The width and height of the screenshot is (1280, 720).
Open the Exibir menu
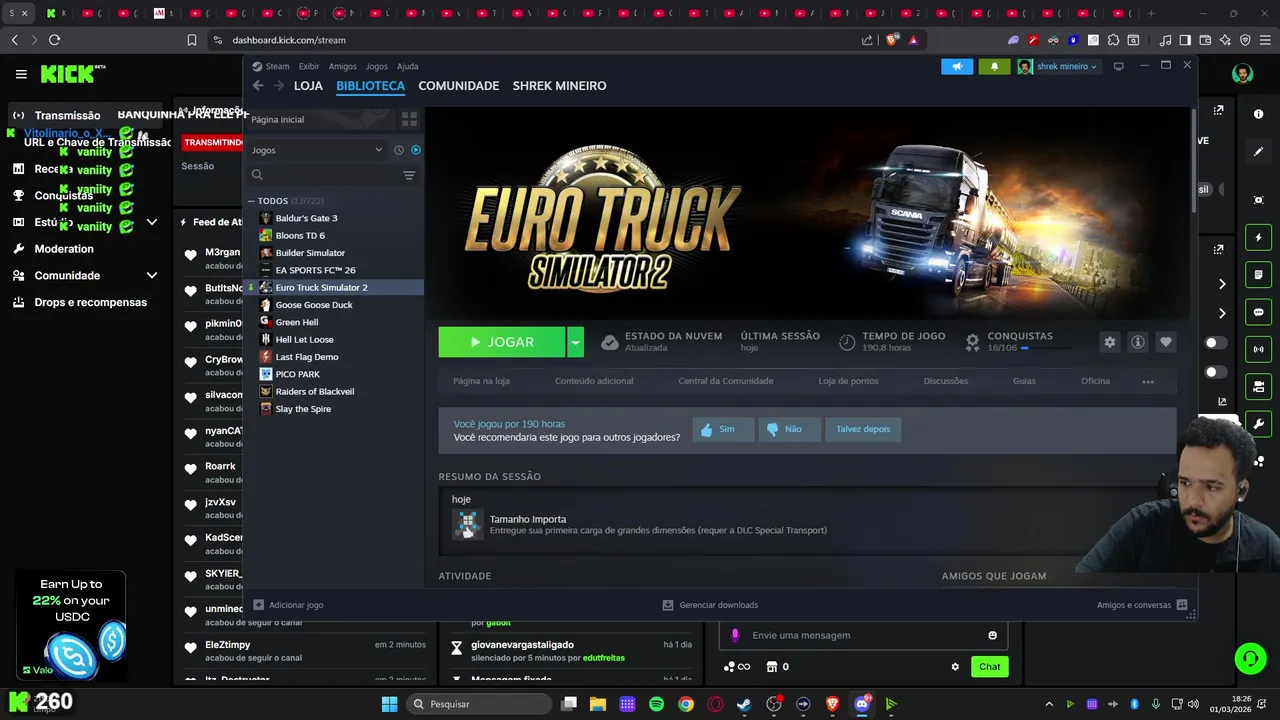(309, 66)
